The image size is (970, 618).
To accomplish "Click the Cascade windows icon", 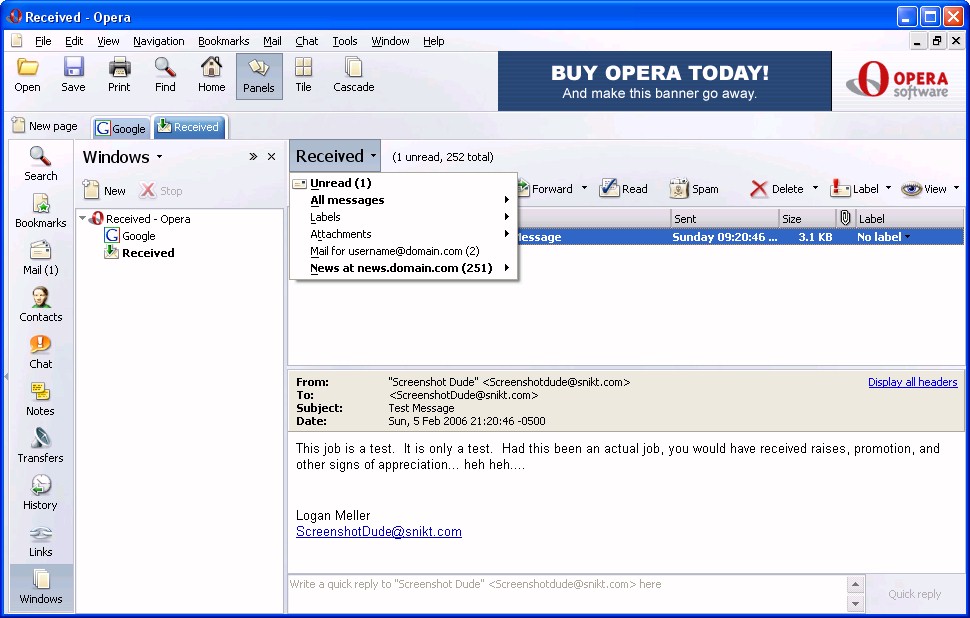I will coord(353,75).
